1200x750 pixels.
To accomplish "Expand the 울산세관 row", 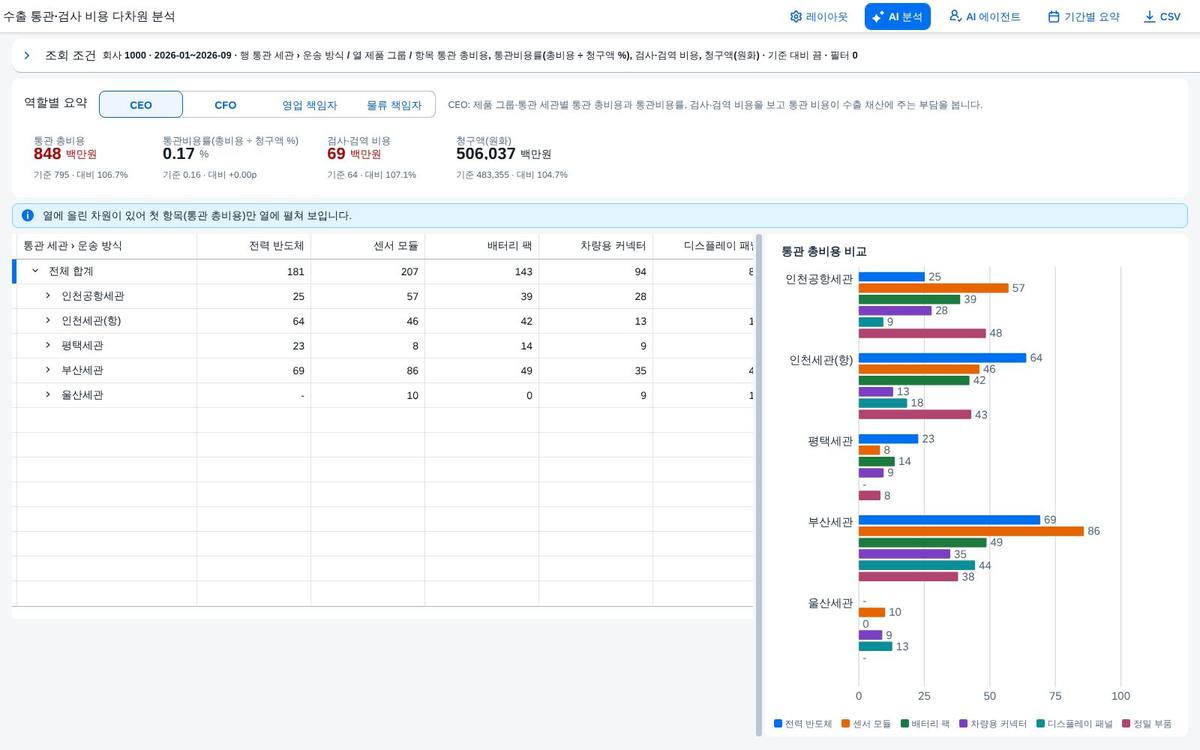I will pos(48,395).
